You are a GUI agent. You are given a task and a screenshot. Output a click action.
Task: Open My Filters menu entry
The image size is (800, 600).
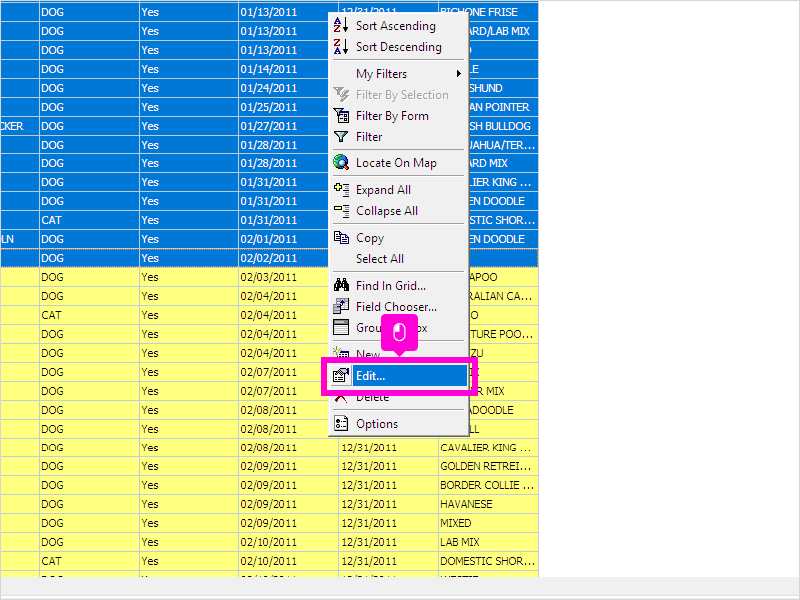pos(381,74)
